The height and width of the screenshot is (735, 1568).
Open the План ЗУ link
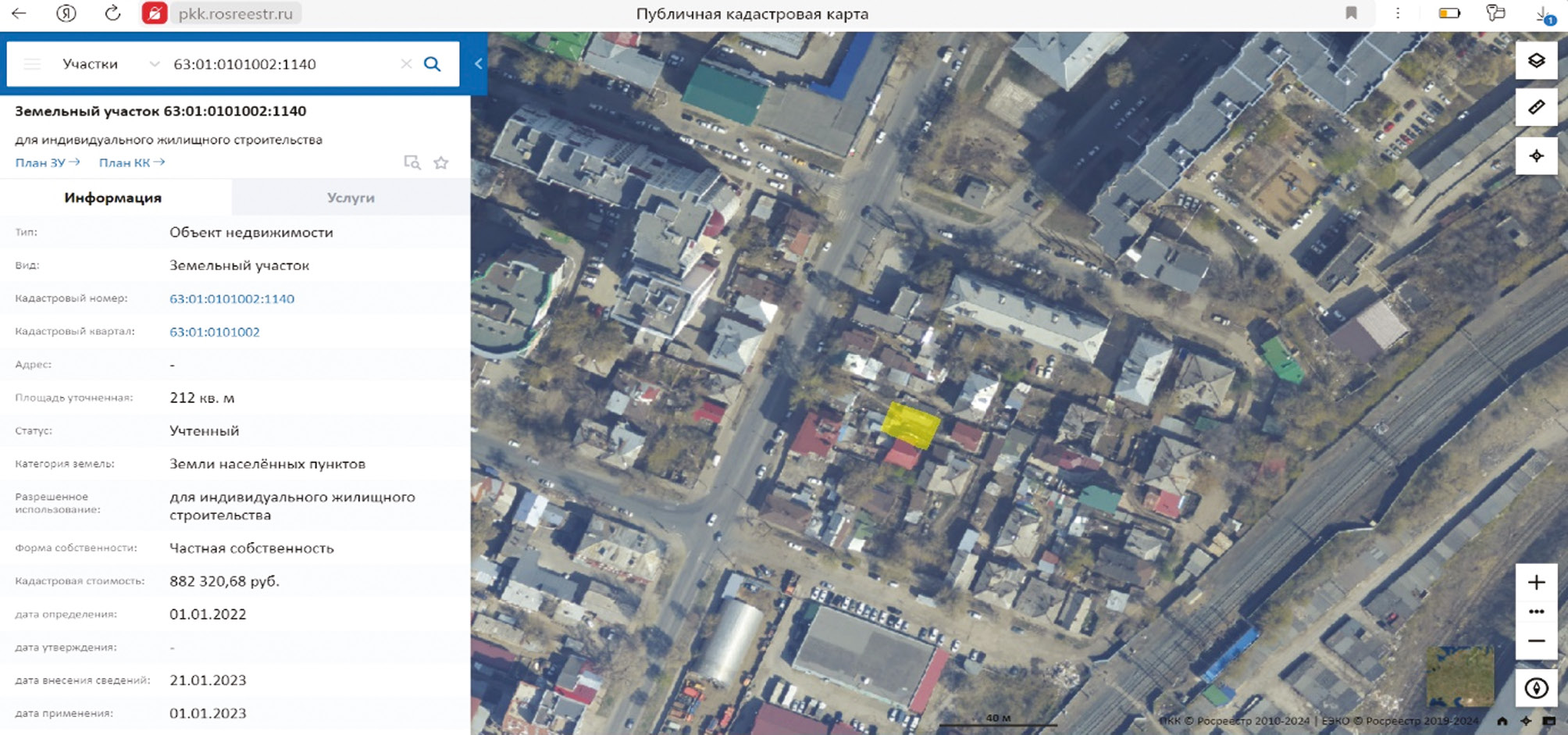47,162
